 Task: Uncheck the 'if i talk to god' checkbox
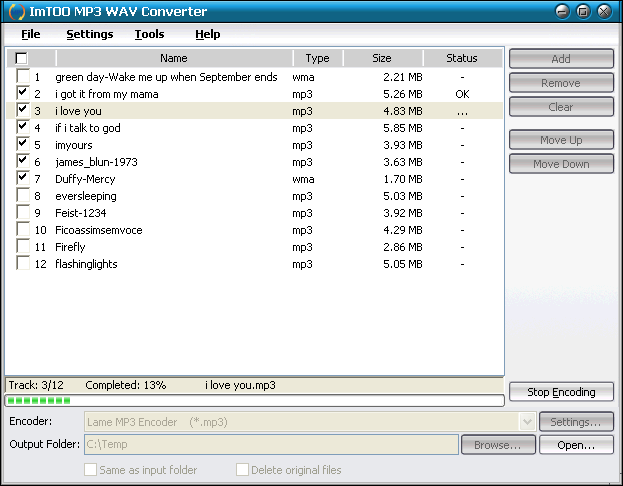23,127
